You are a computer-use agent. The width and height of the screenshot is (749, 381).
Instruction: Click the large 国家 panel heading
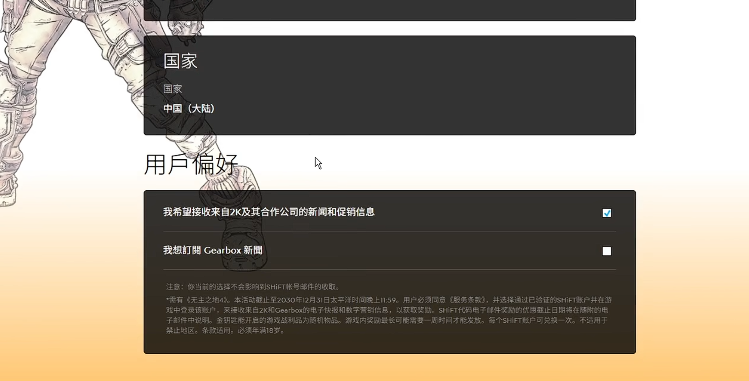pyautogui.click(x=180, y=61)
